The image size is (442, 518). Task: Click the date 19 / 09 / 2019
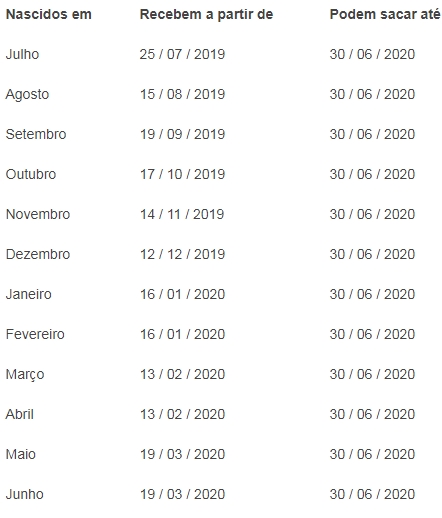pos(182,134)
